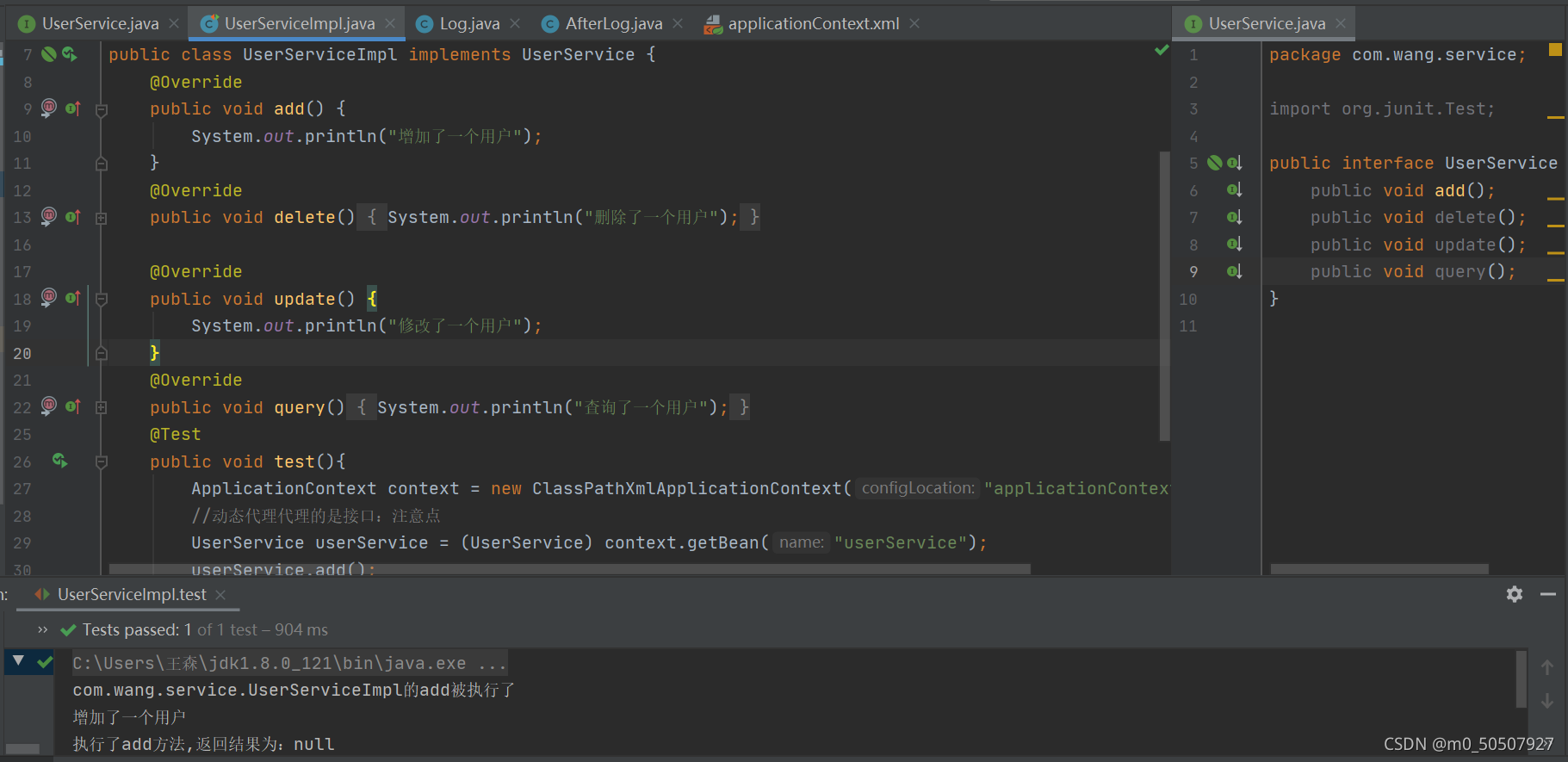Click implements-method icon beside delete() on line 13
The image size is (1568, 762).
click(x=73, y=217)
